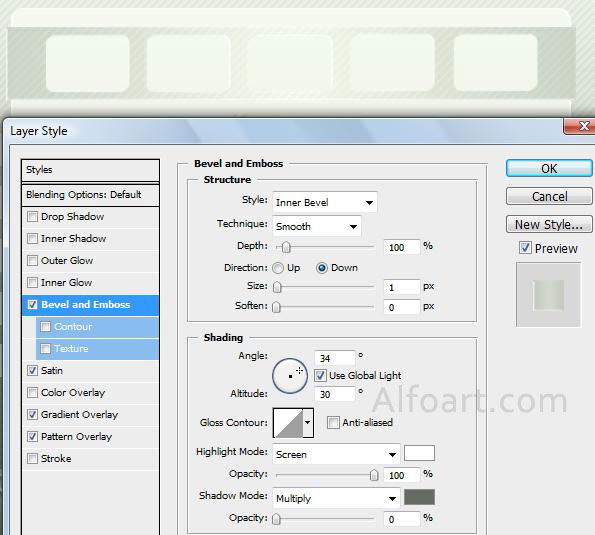Open the Pattern Overlay settings panel
The image size is (595, 535).
pos(76,437)
